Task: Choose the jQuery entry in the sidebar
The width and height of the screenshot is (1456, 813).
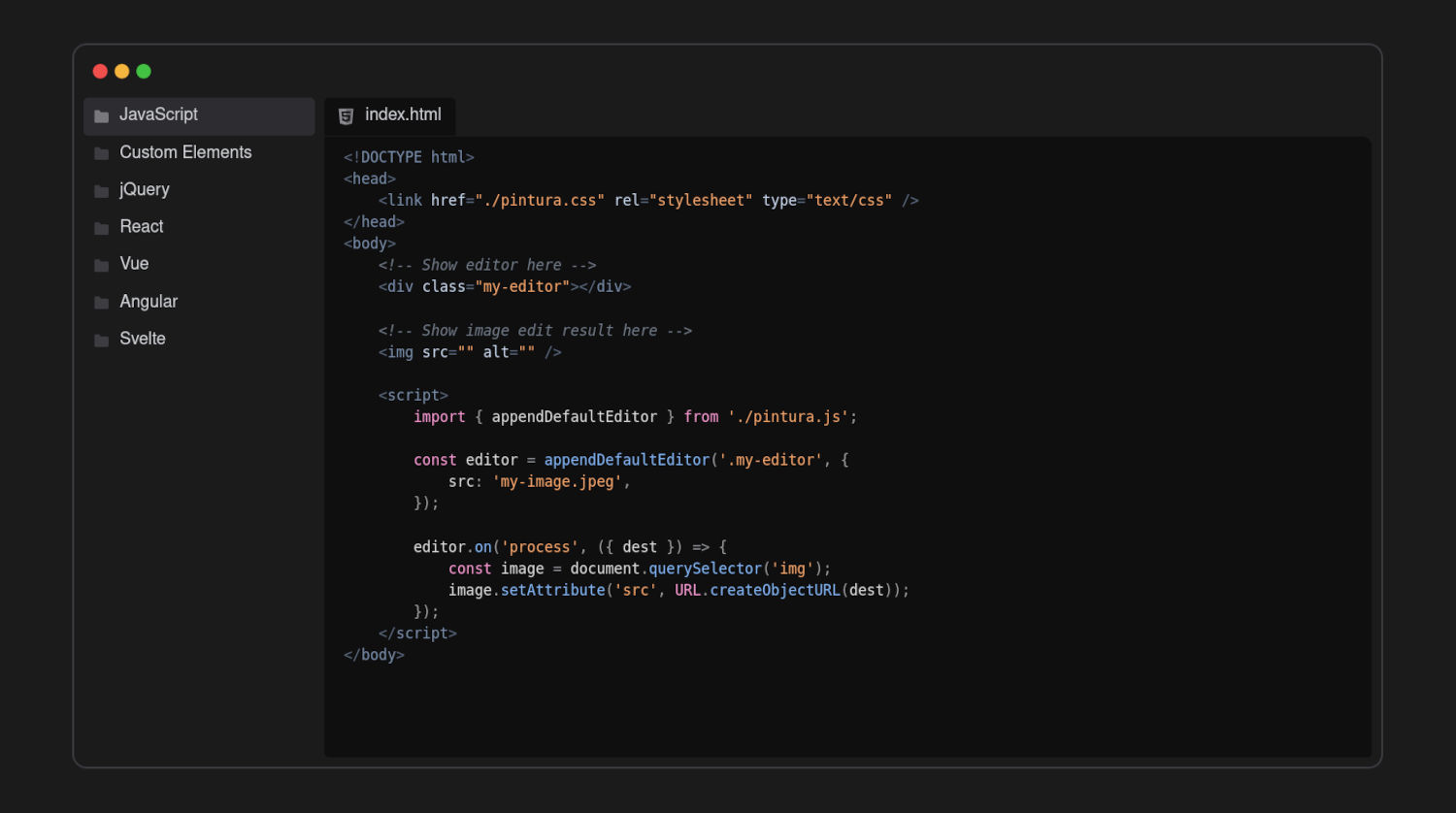Action: pyautogui.click(x=145, y=189)
